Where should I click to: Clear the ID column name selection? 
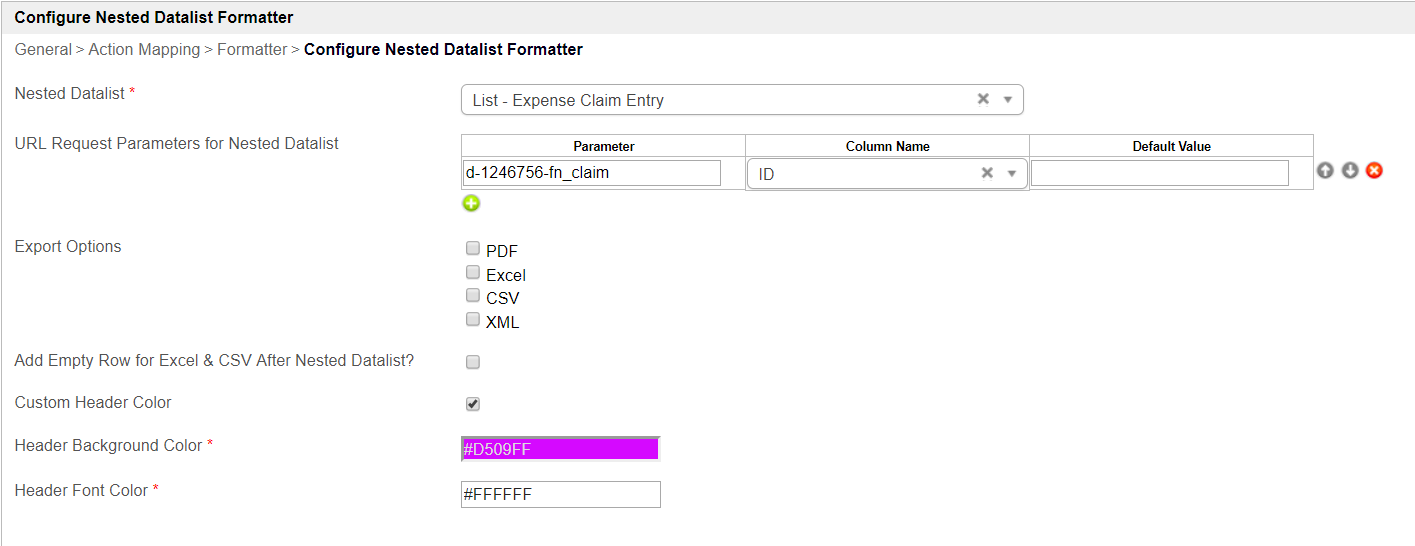tap(987, 173)
